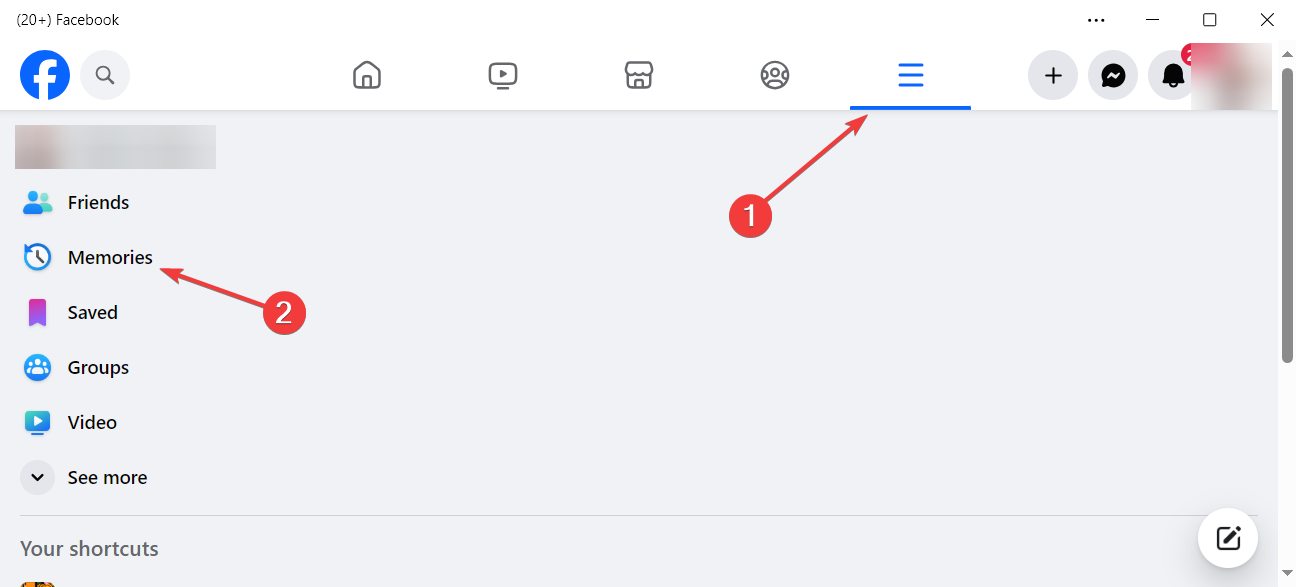Open the Facebook home feed
This screenshot has width=1296, height=587.
(367, 75)
